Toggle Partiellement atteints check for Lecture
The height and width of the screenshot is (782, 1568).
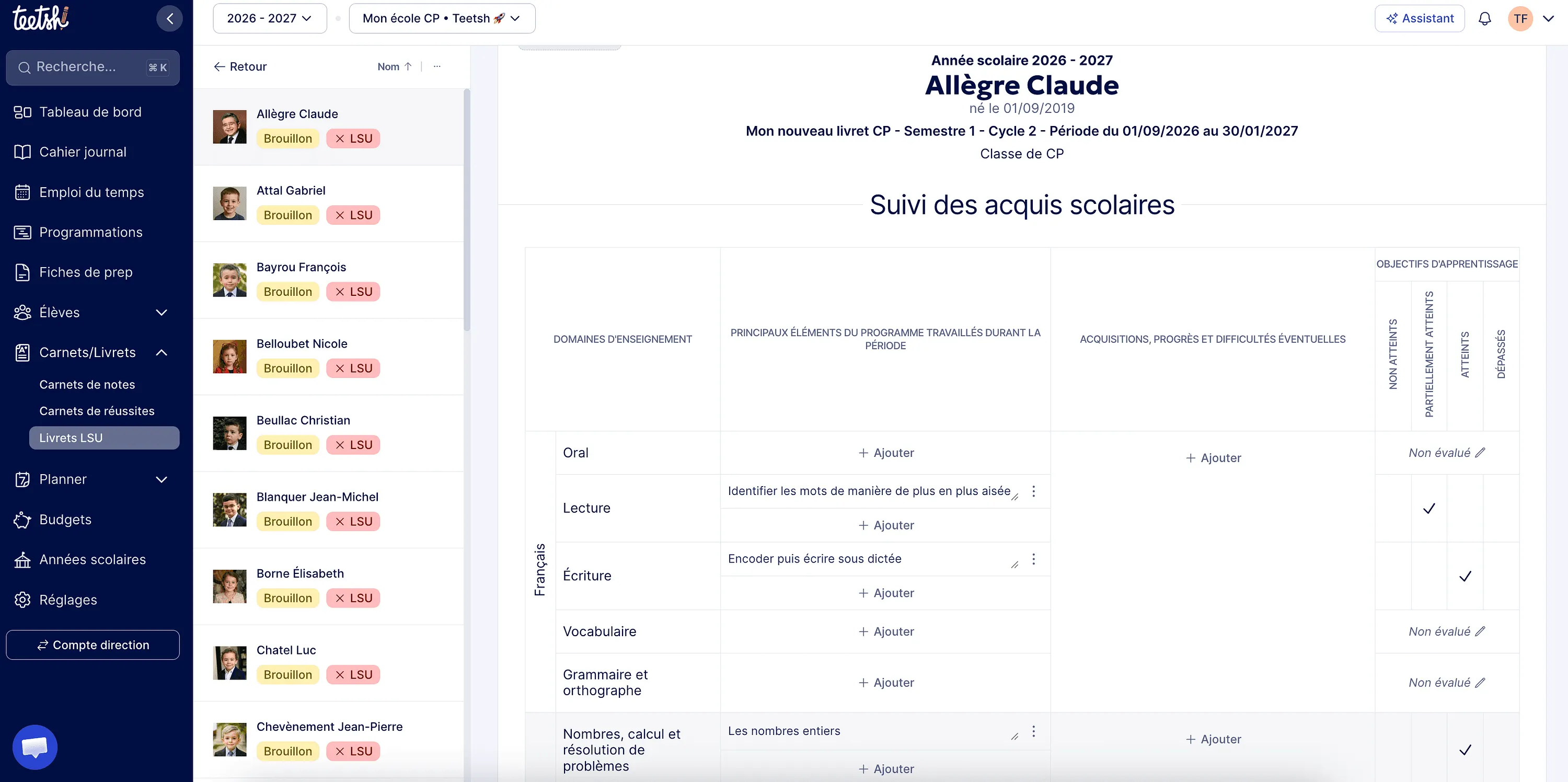pos(1428,508)
